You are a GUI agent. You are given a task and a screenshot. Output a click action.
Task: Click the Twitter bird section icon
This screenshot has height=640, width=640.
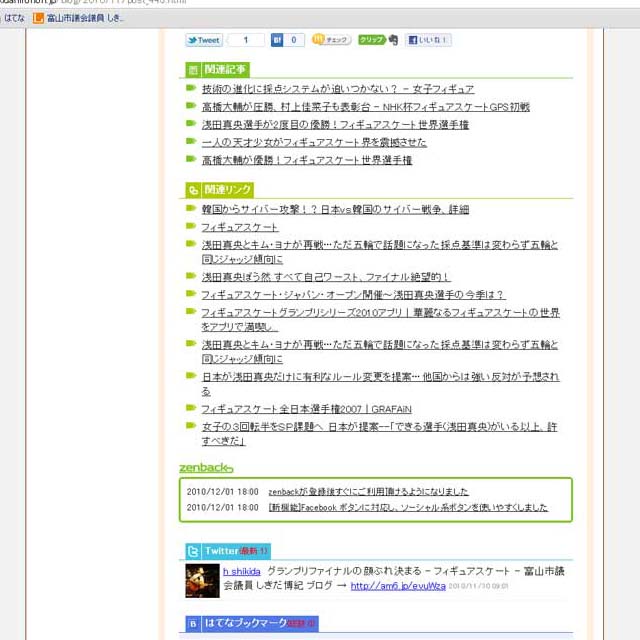coord(193,551)
